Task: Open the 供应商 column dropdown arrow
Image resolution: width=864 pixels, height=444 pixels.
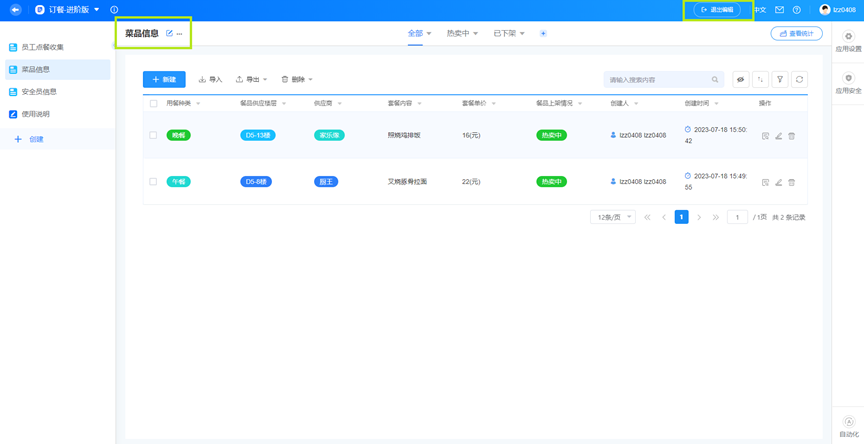Action: point(339,104)
